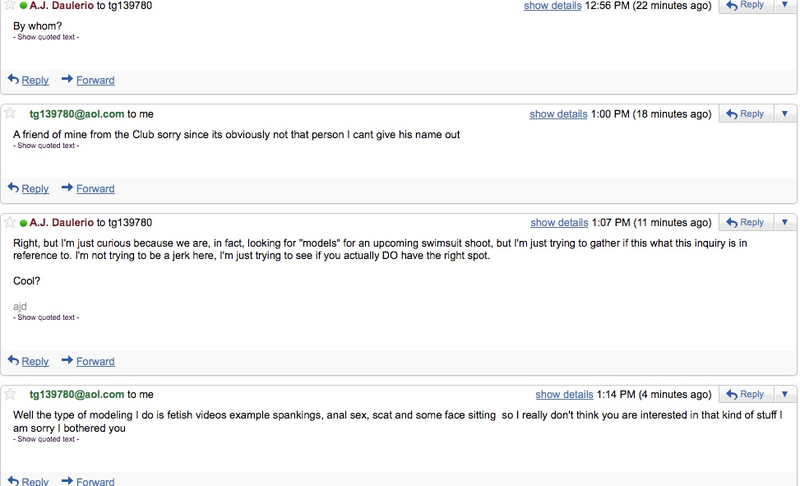The width and height of the screenshot is (800, 486).
Task: Show quoted text under "By whom?"
Action: [x=46, y=37]
